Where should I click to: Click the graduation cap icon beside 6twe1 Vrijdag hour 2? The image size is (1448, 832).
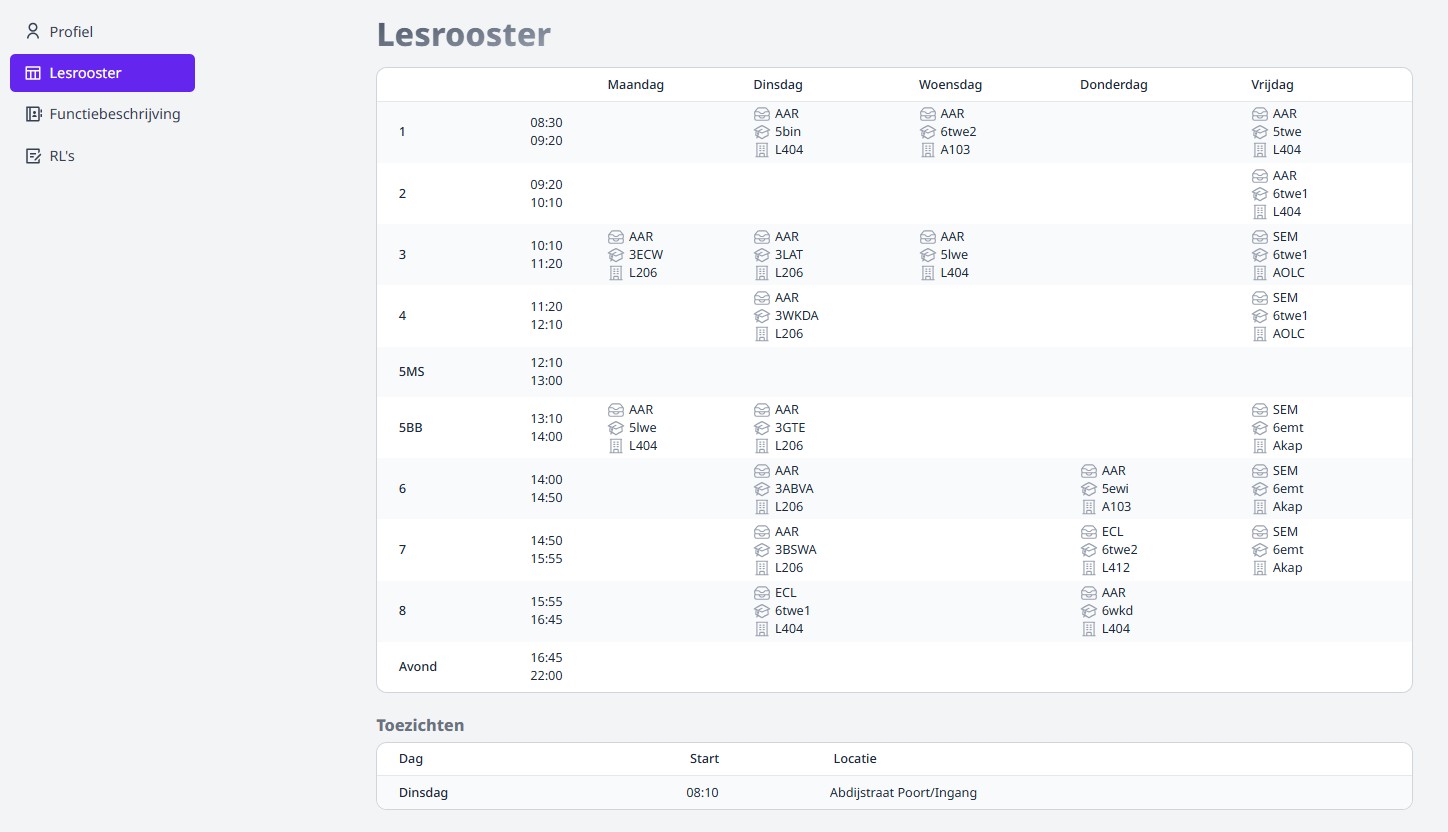tap(1259, 193)
